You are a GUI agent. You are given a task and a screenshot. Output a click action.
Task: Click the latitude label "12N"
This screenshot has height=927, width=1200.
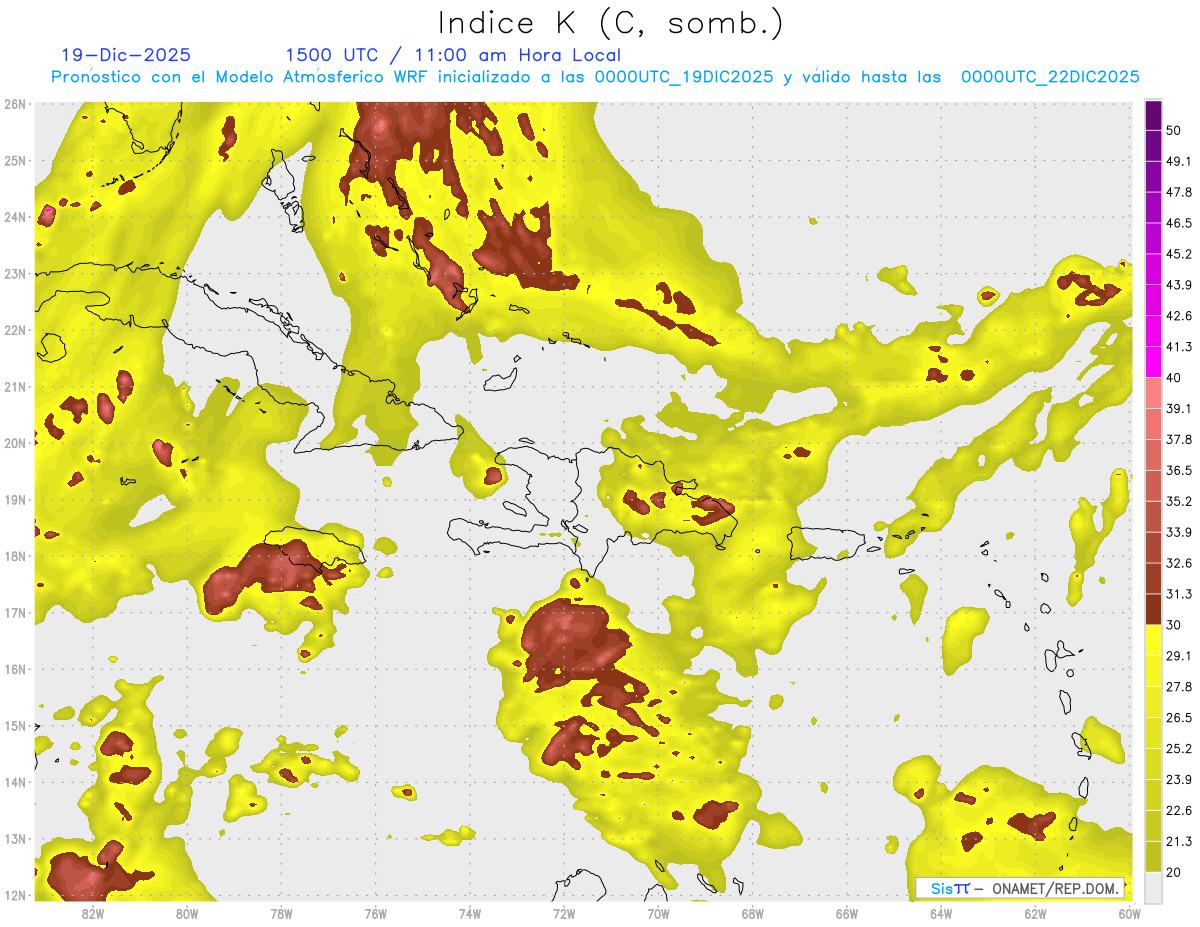coord(15,895)
